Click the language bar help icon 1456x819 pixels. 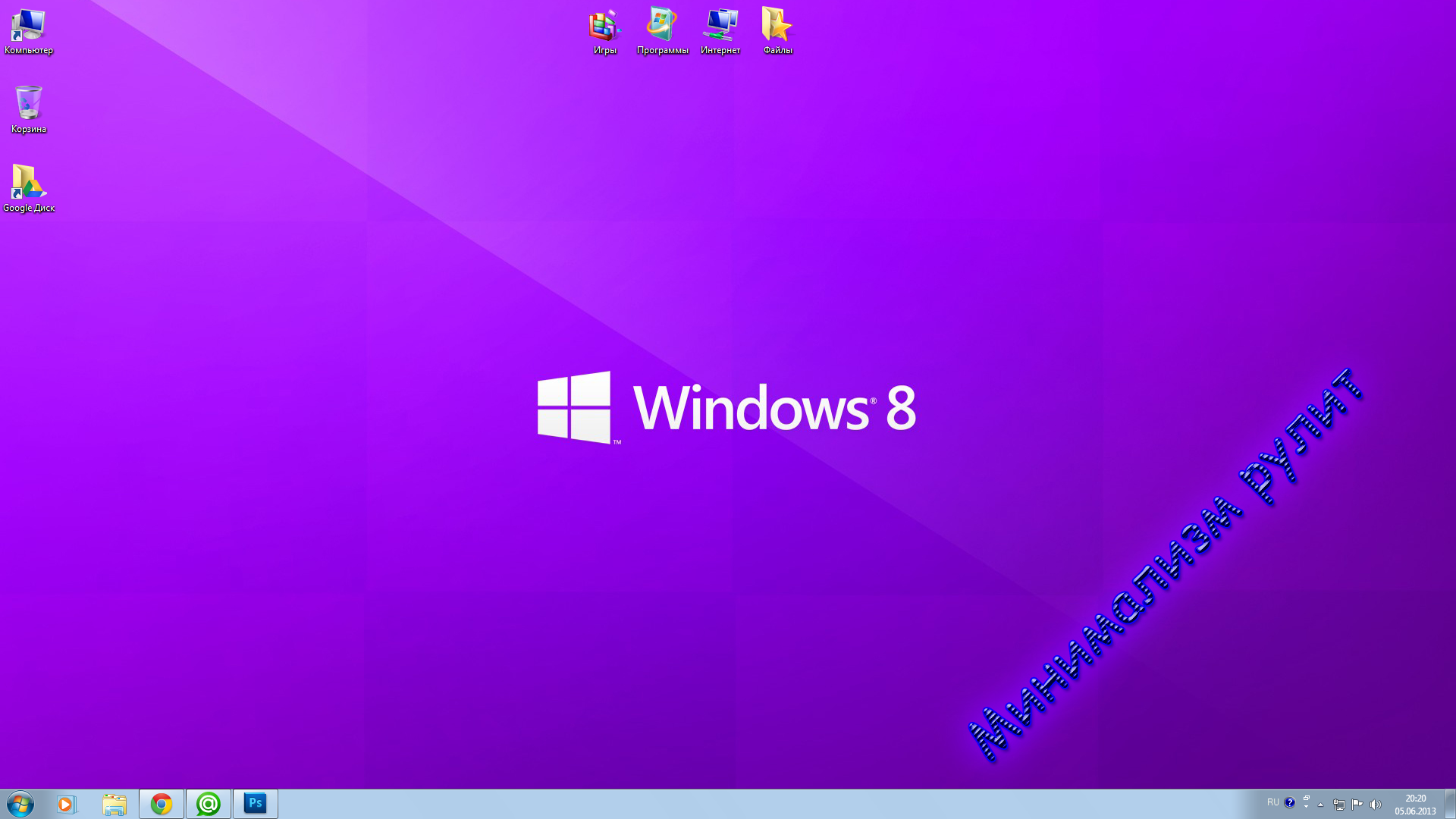1289,802
